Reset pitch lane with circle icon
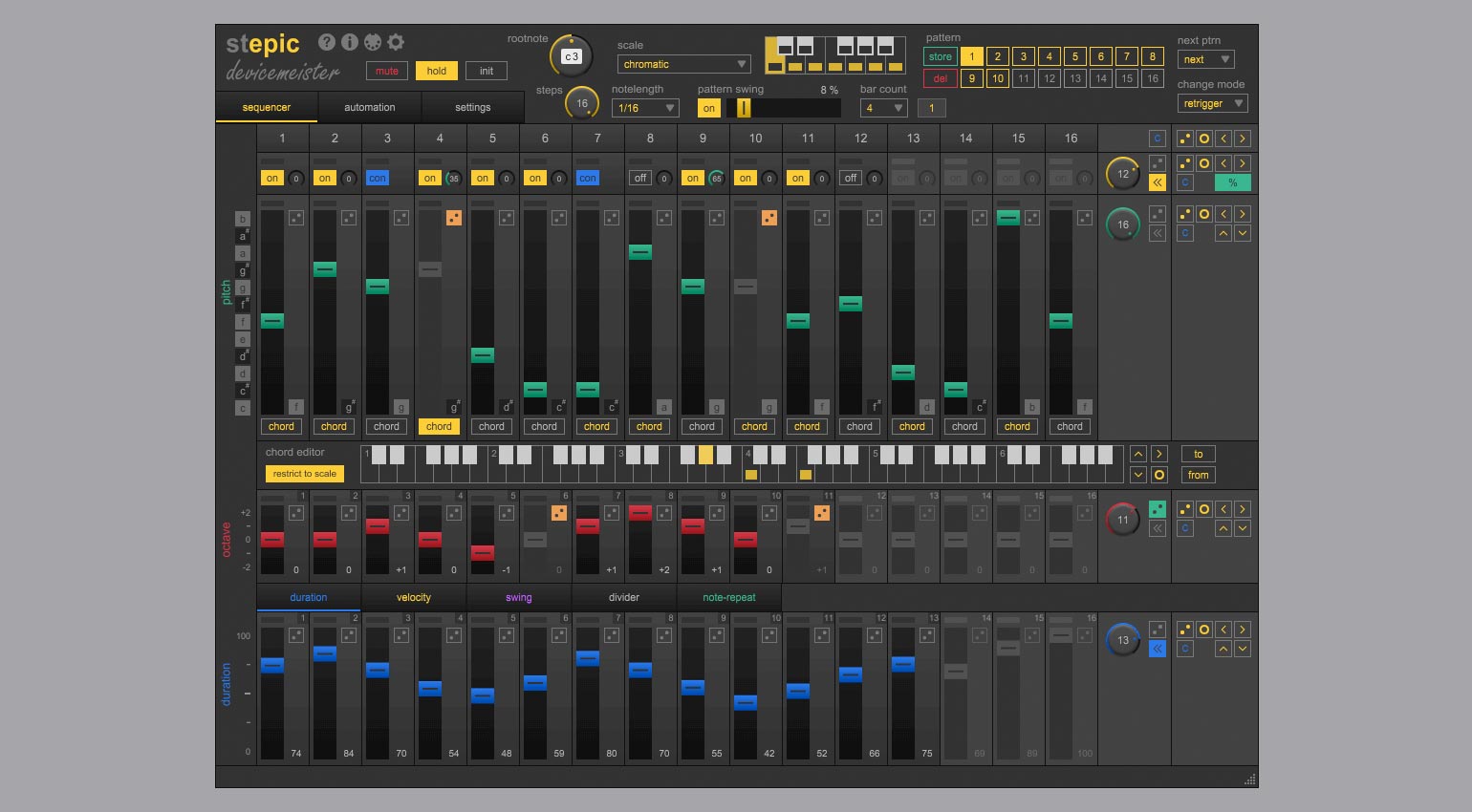This screenshot has width=1472, height=812. click(x=1204, y=214)
